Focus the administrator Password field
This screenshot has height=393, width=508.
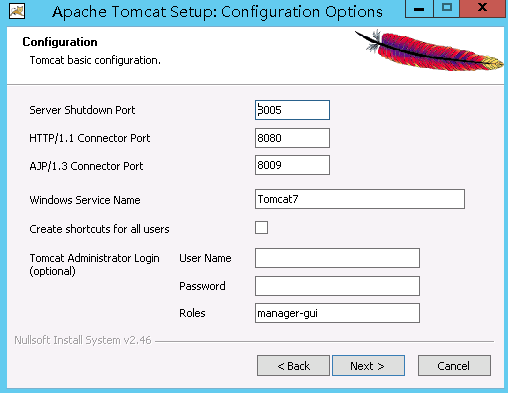337,286
